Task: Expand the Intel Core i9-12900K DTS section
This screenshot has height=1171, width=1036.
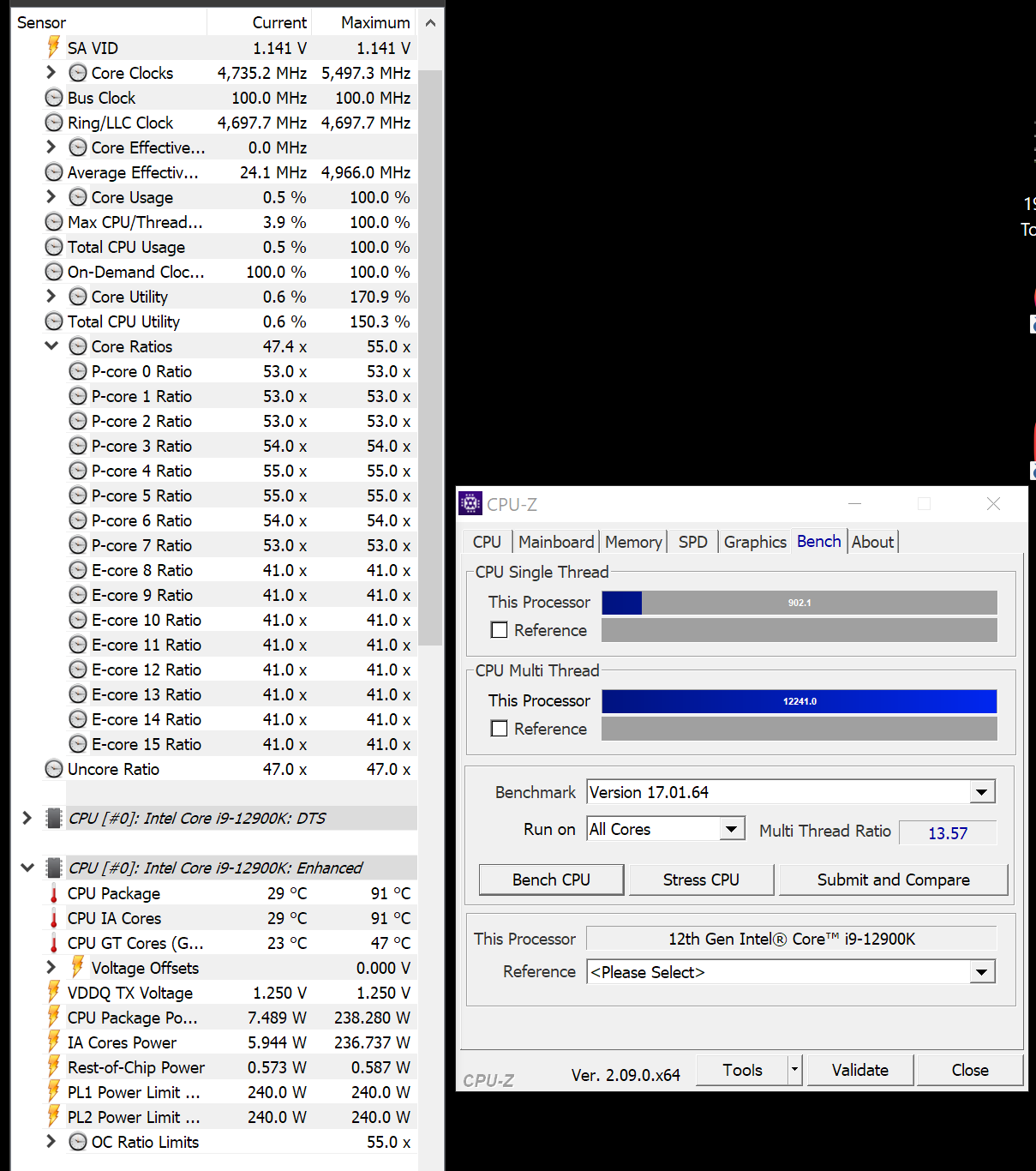Action: point(27,818)
